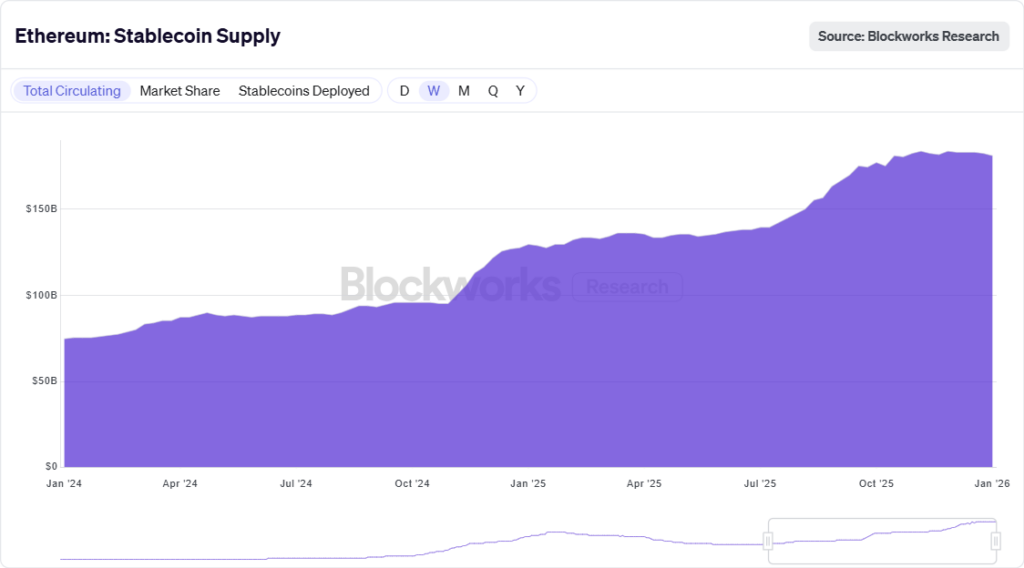Switch to the monthly (M) interval
The width and height of the screenshot is (1024, 568).
click(464, 91)
